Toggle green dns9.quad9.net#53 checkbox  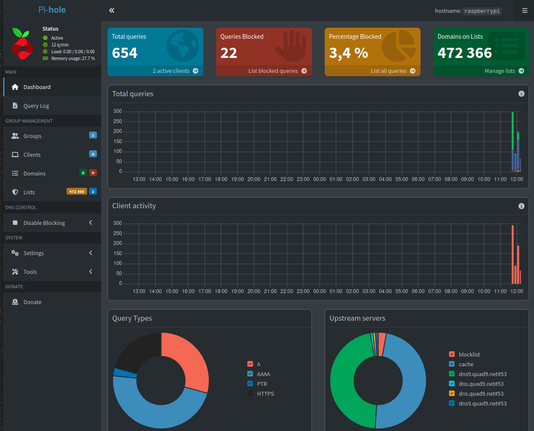pyautogui.click(x=452, y=374)
